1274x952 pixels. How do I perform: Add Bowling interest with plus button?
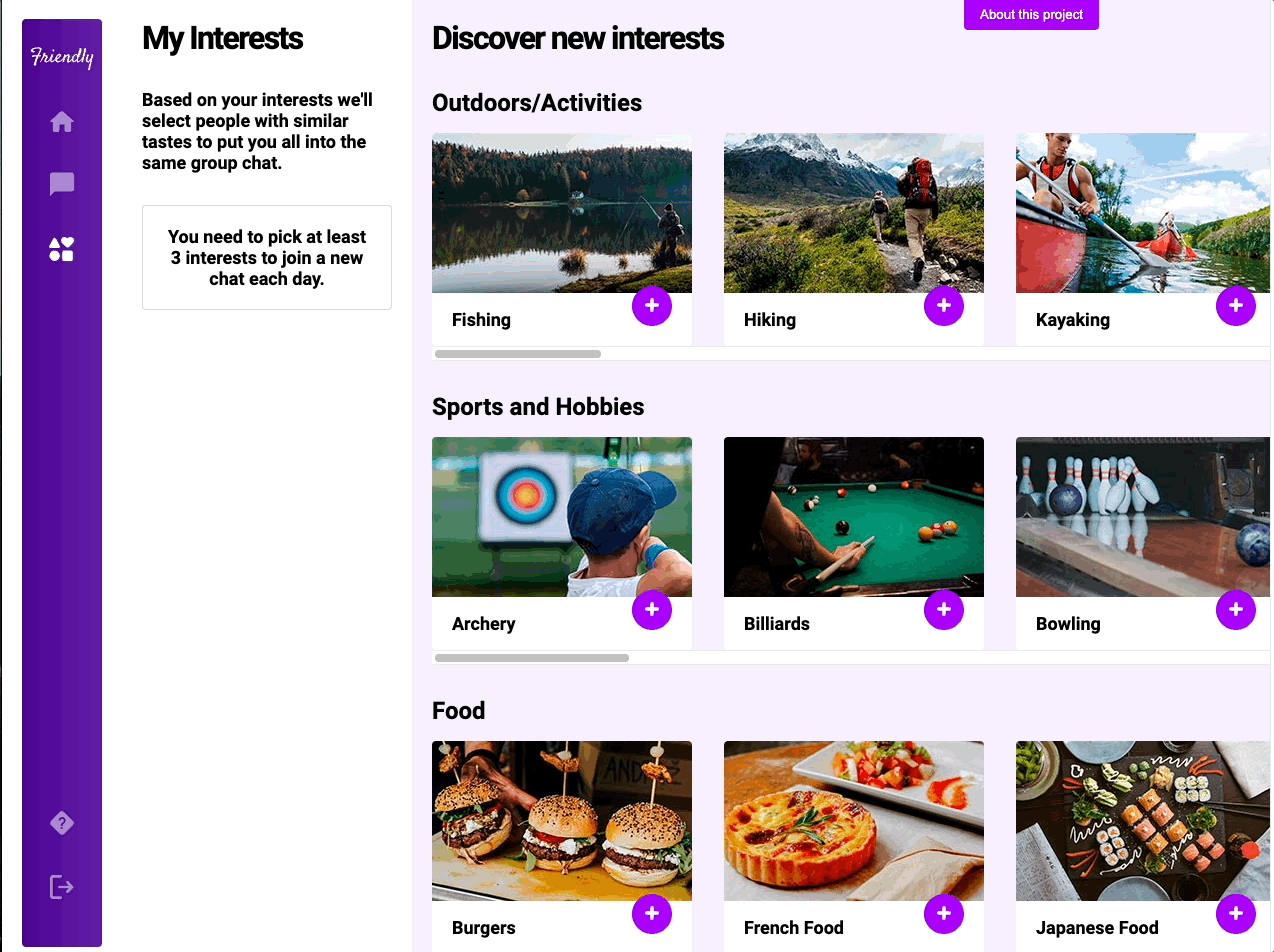pyautogui.click(x=1236, y=610)
